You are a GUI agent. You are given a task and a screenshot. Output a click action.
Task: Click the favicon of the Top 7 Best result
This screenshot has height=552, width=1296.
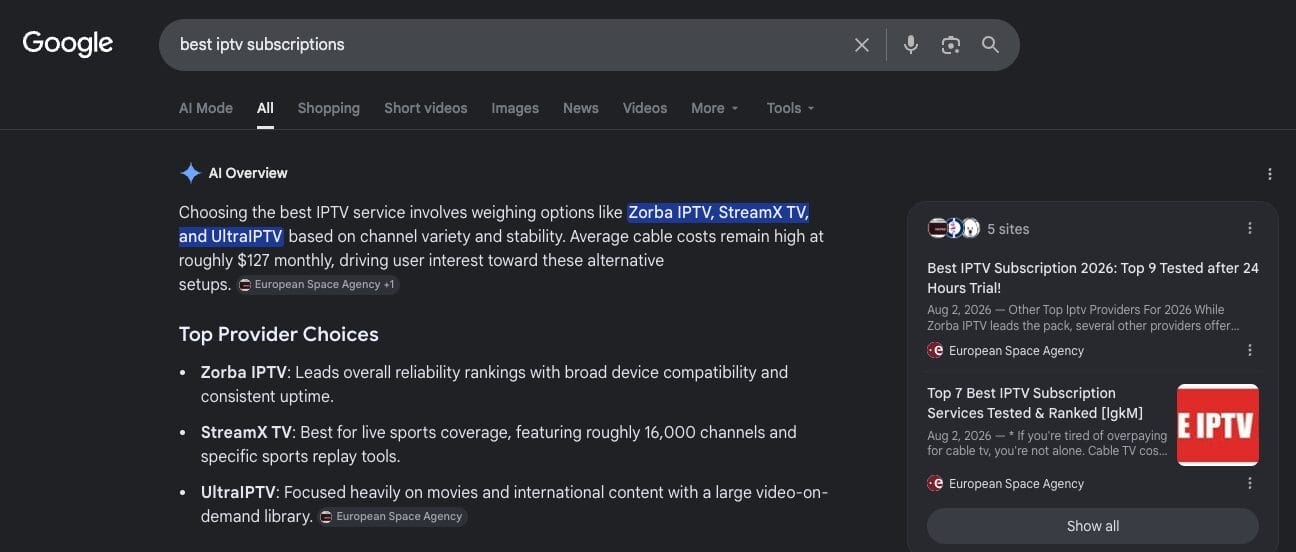(x=935, y=483)
